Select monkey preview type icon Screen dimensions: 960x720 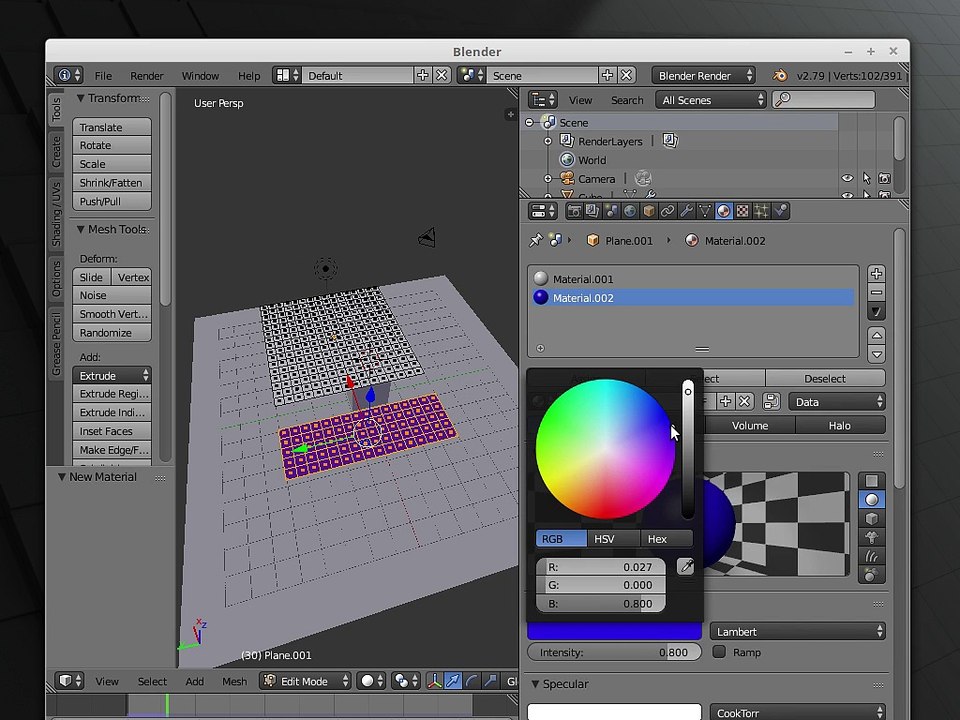click(x=872, y=538)
